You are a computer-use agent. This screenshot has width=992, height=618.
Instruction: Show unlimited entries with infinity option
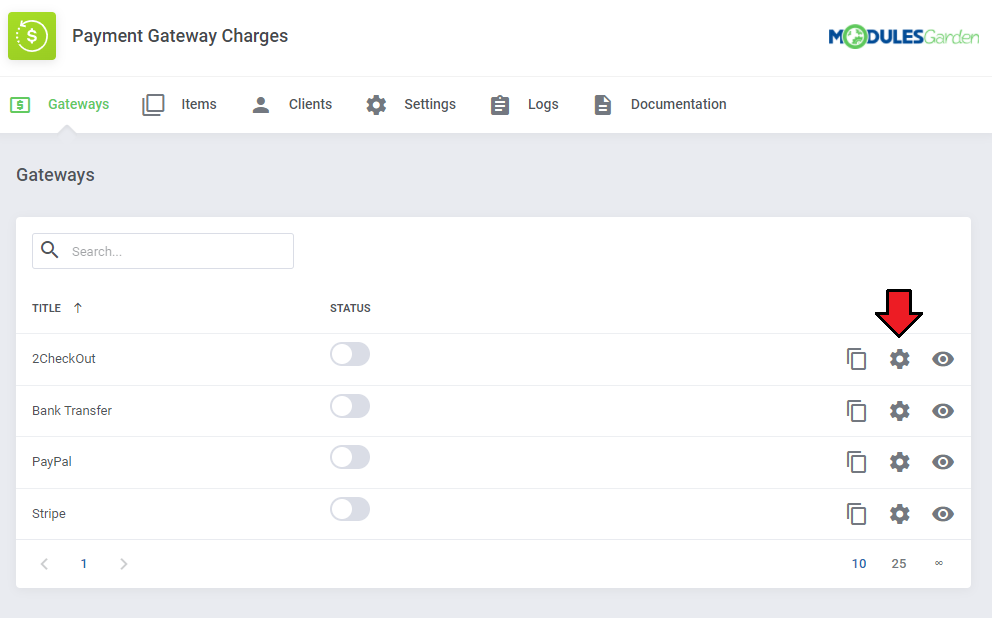point(939,563)
